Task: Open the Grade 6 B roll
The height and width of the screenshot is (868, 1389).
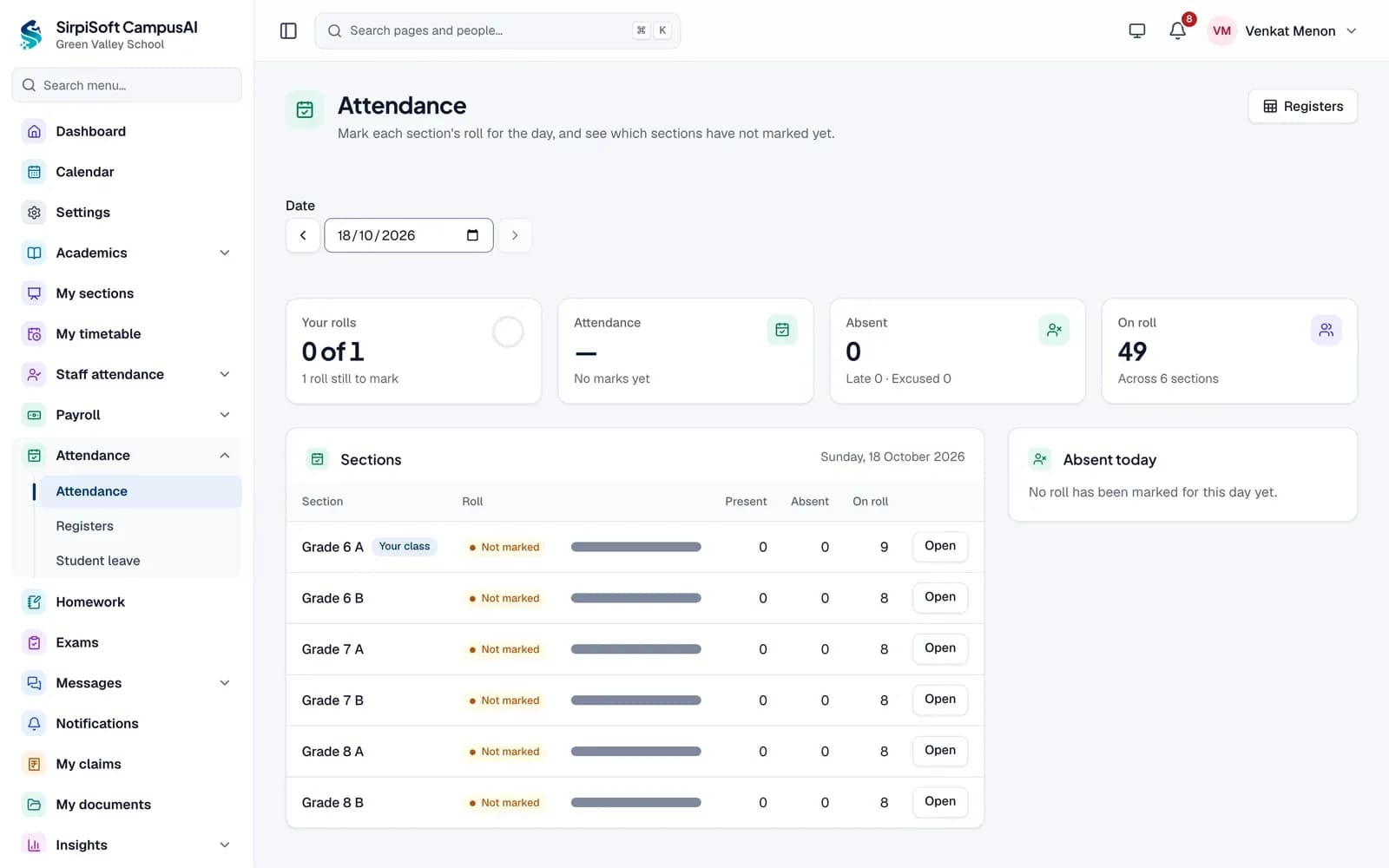Action: point(939,597)
